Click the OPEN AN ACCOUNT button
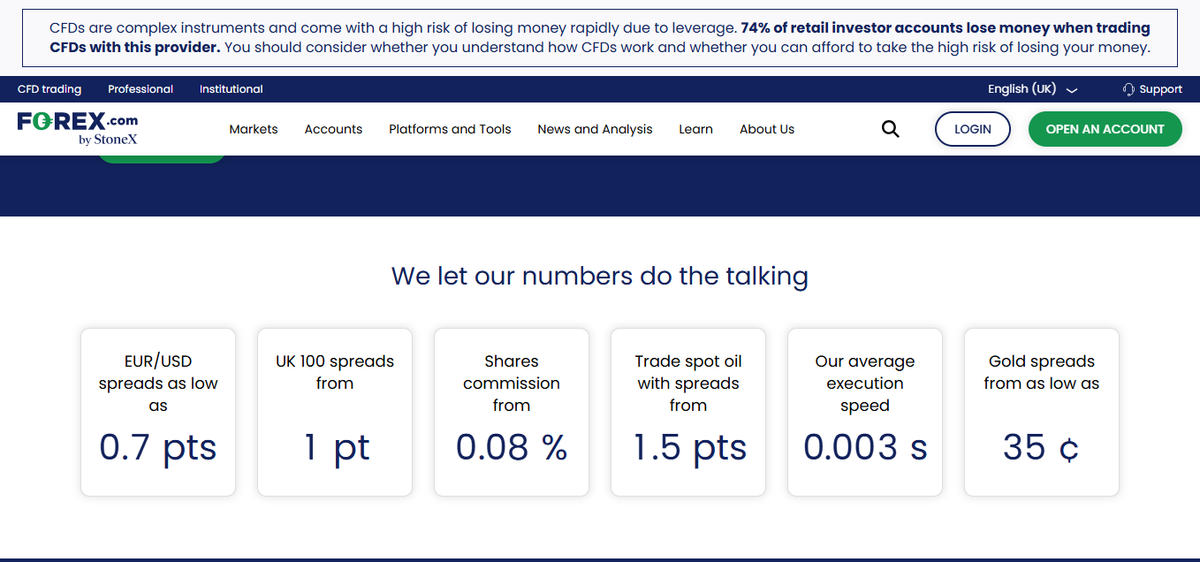Image resolution: width=1200 pixels, height=562 pixels. [x=1105, y=129]
